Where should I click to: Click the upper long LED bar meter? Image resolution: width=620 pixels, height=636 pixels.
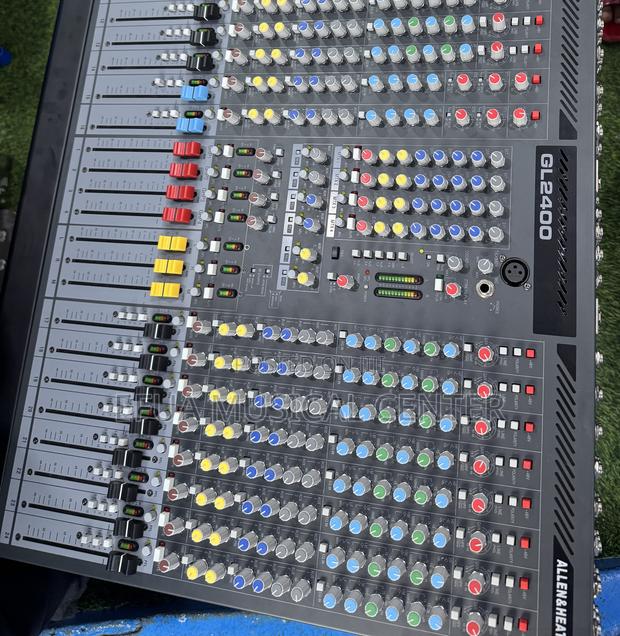point(399,279)
